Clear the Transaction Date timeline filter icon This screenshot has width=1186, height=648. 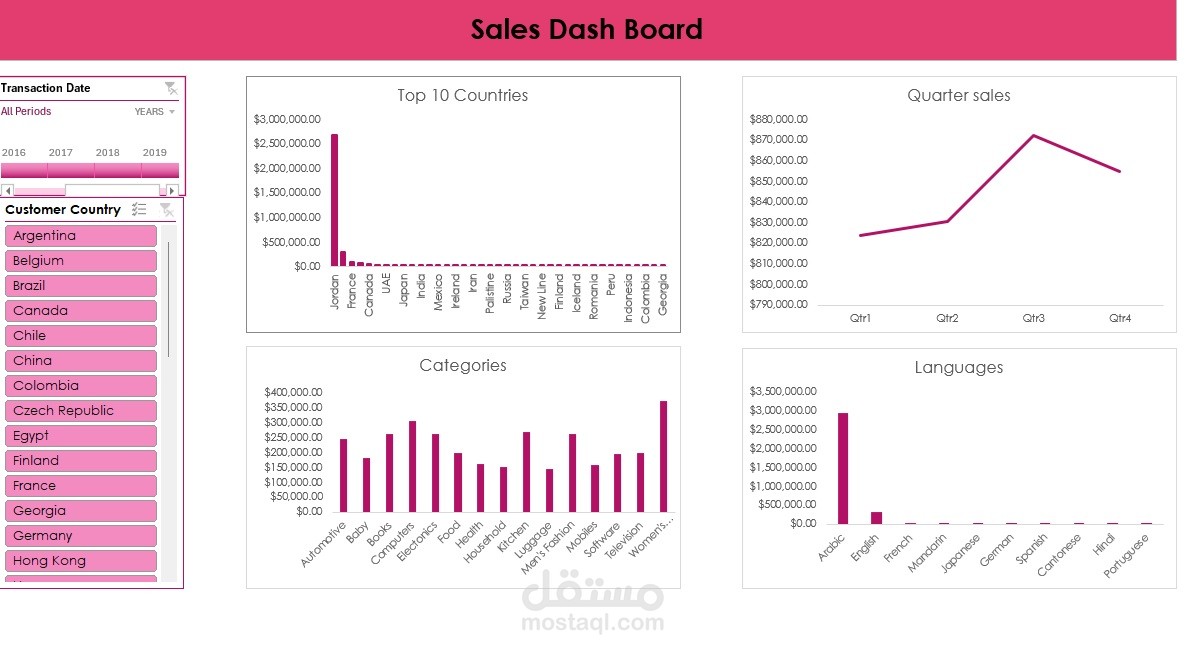(x=171, y=88)
